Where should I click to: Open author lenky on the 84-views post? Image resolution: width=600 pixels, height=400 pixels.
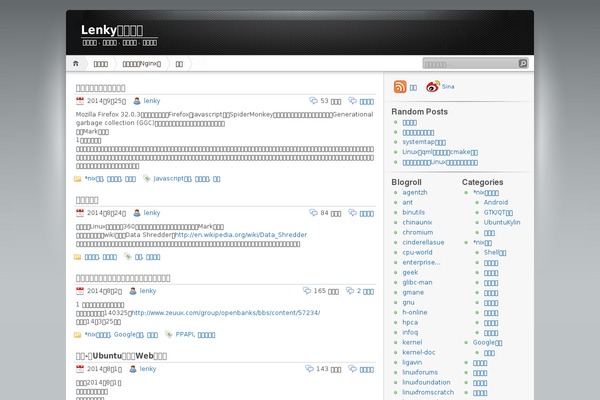tap(152, 213)
